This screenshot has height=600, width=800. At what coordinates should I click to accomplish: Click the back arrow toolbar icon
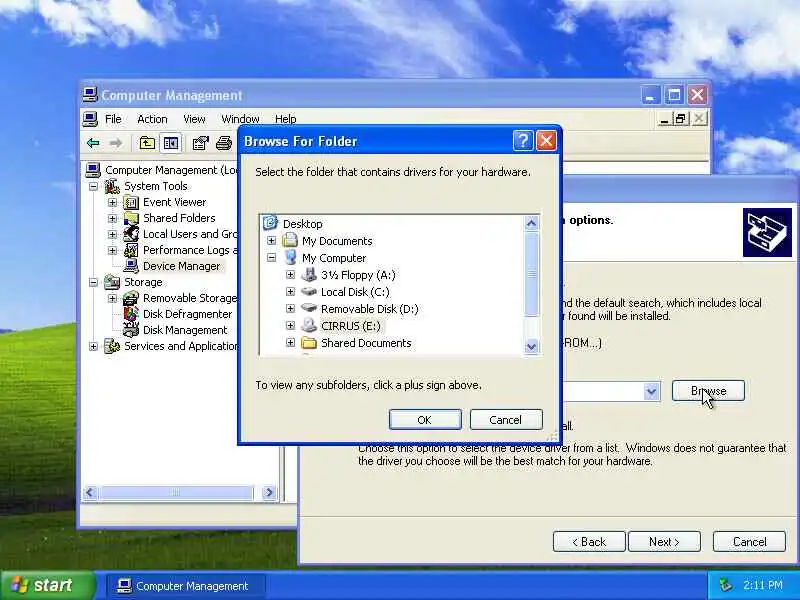[93, 143]
